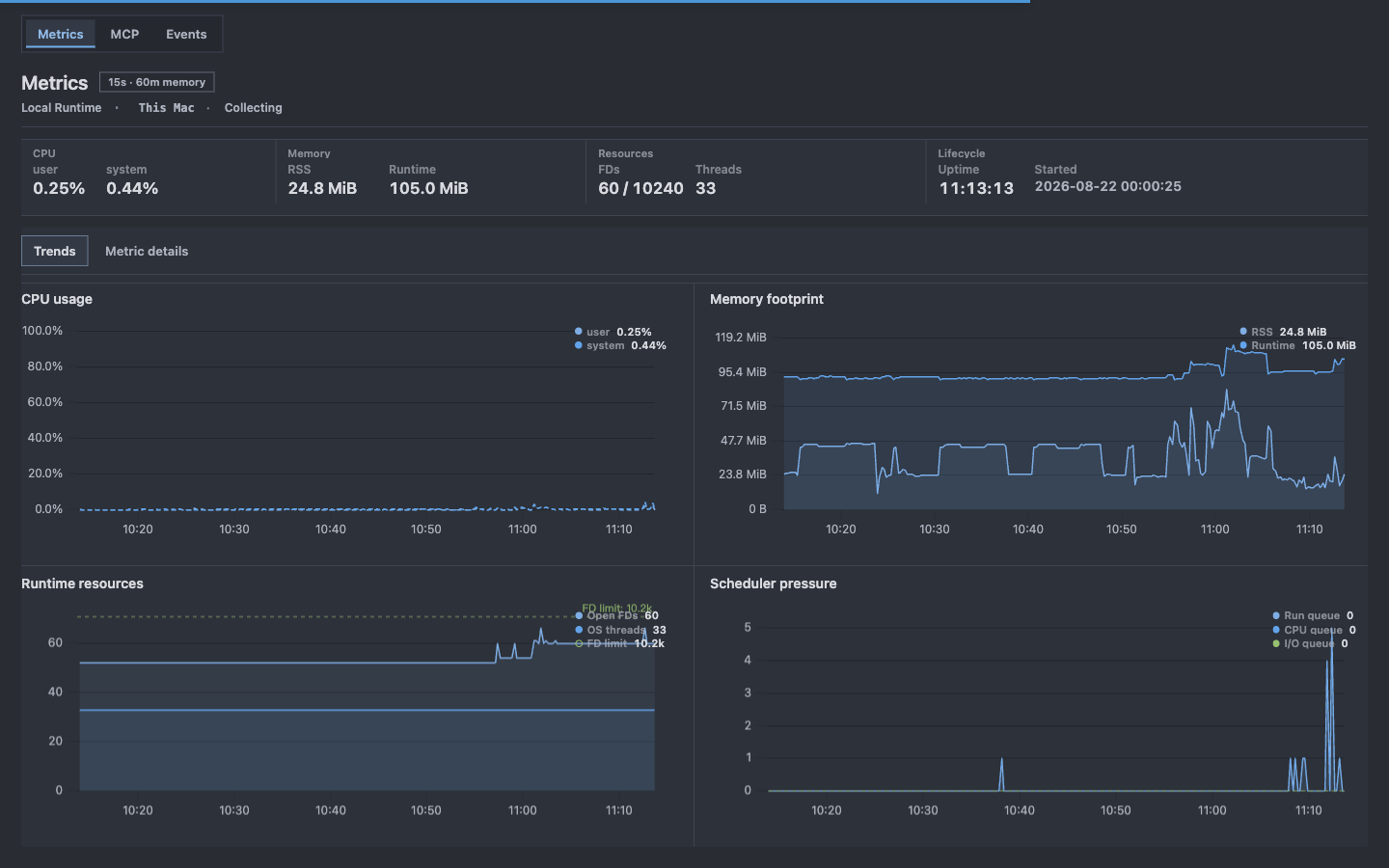Click the 11:00 tick in Memory footprint chart
This screenshot has height=868, width=1389.
(1215, 529)
